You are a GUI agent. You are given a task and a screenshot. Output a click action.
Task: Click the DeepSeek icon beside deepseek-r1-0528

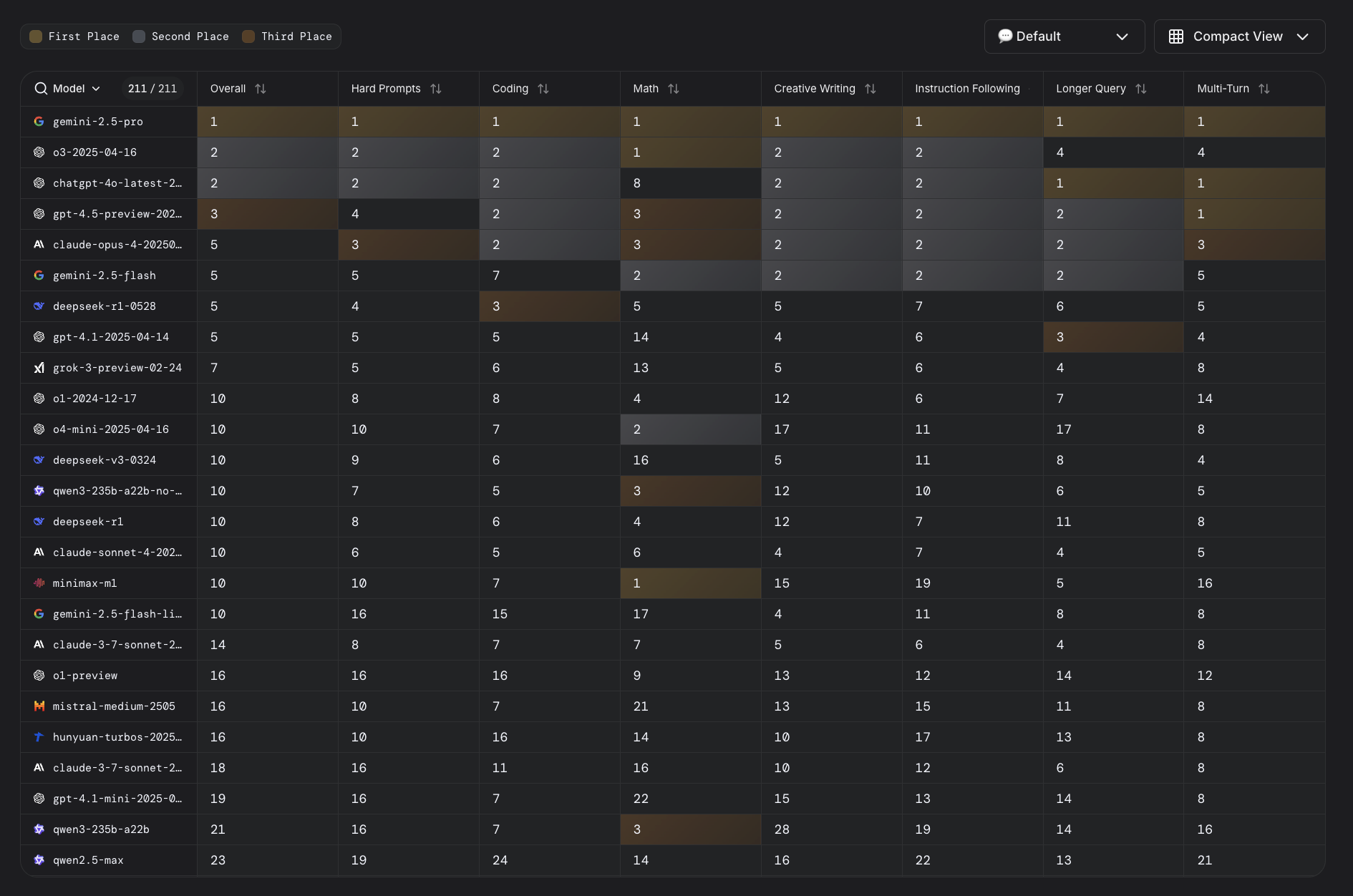(x=39, y=306)
